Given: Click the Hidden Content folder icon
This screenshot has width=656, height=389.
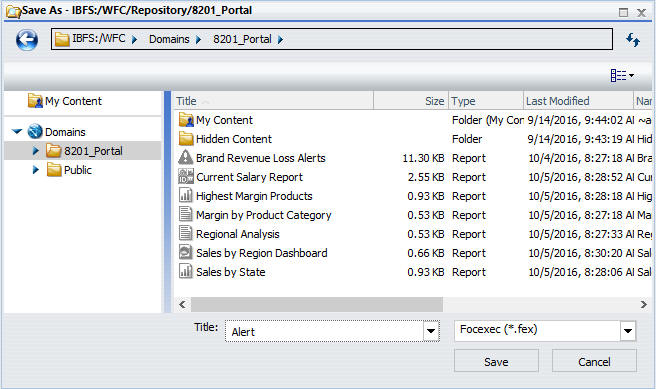Looking at the screenshot, I should click(x=186, y=139).
